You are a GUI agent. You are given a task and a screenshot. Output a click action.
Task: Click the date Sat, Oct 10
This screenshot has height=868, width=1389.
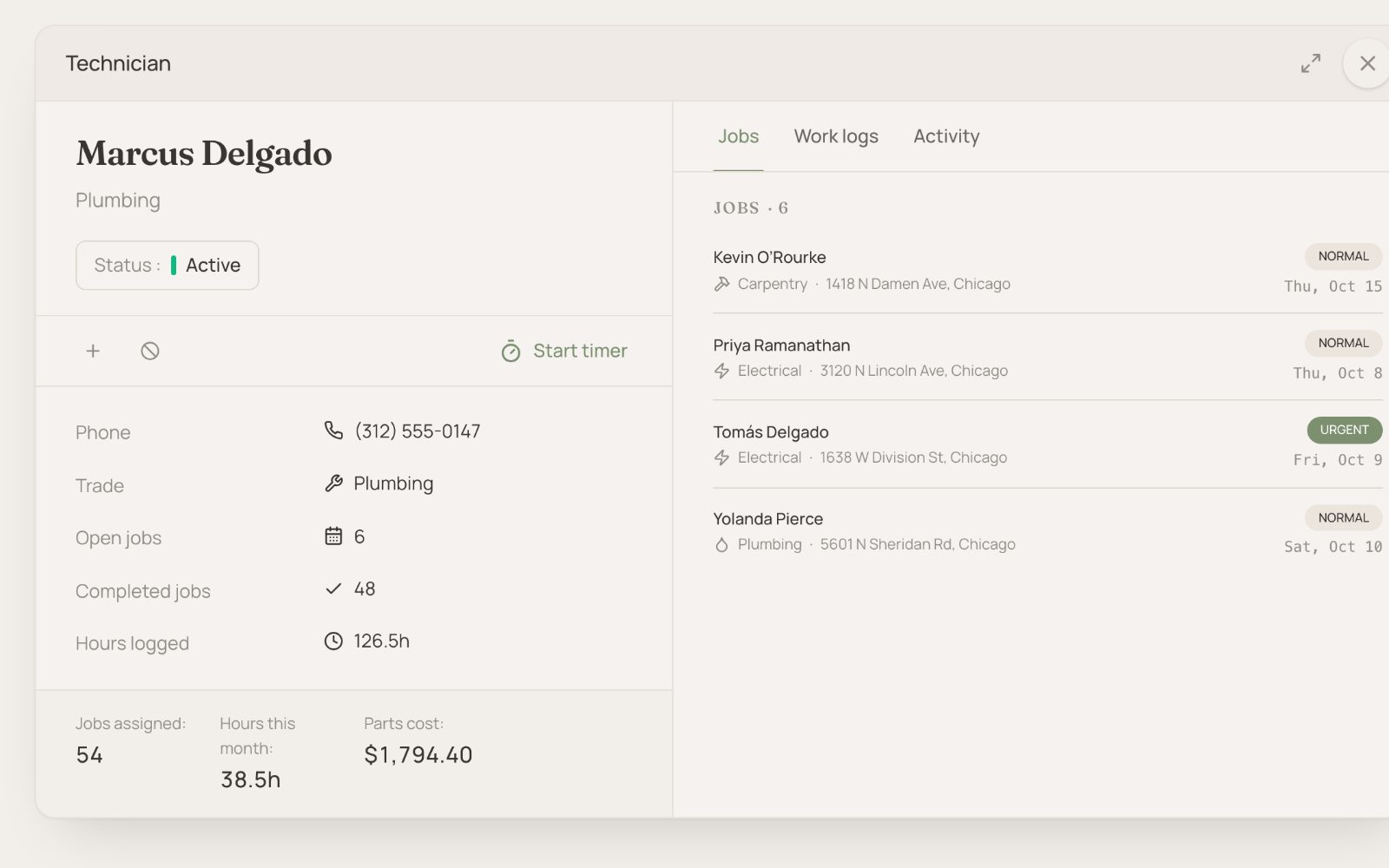[x=1333, y=547]
